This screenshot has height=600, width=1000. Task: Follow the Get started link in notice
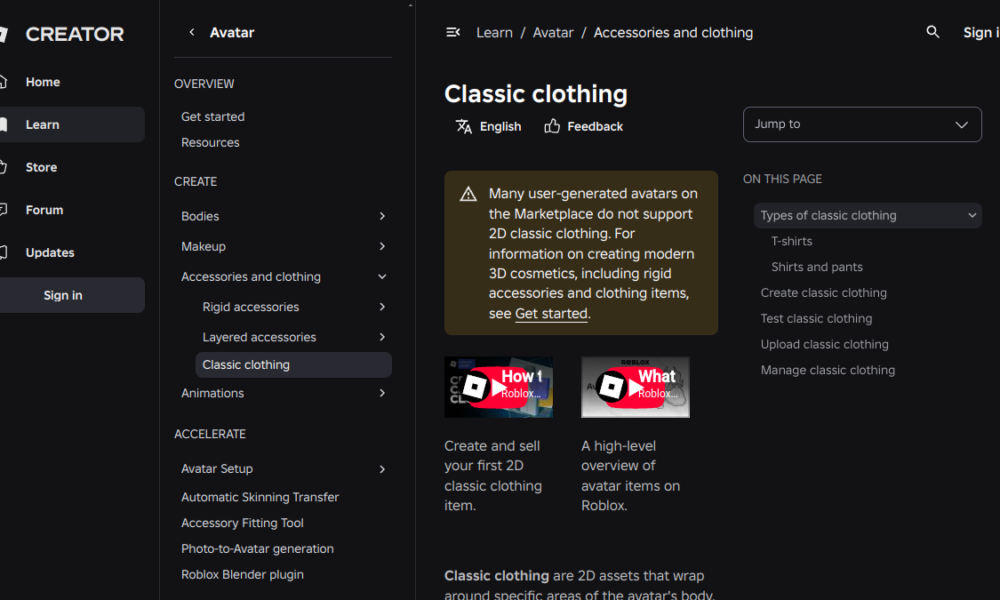click(551, 313)
